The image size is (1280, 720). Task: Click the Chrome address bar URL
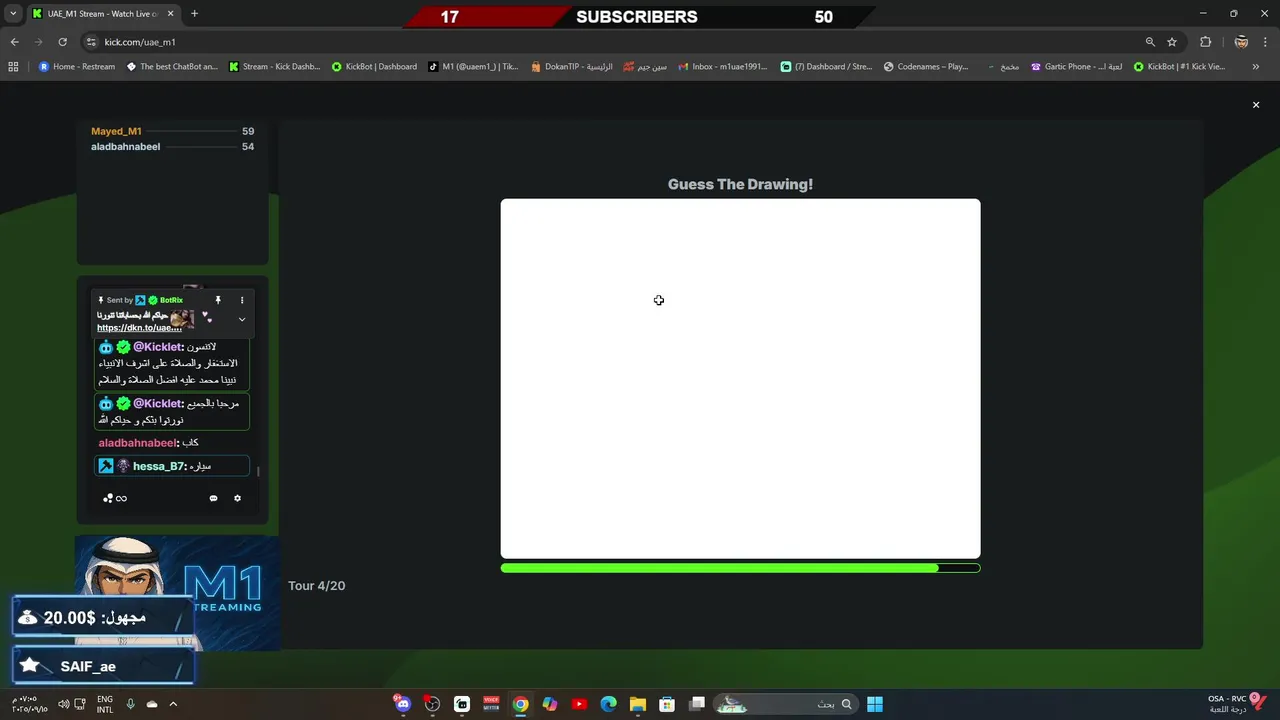[x=140, y=42]
